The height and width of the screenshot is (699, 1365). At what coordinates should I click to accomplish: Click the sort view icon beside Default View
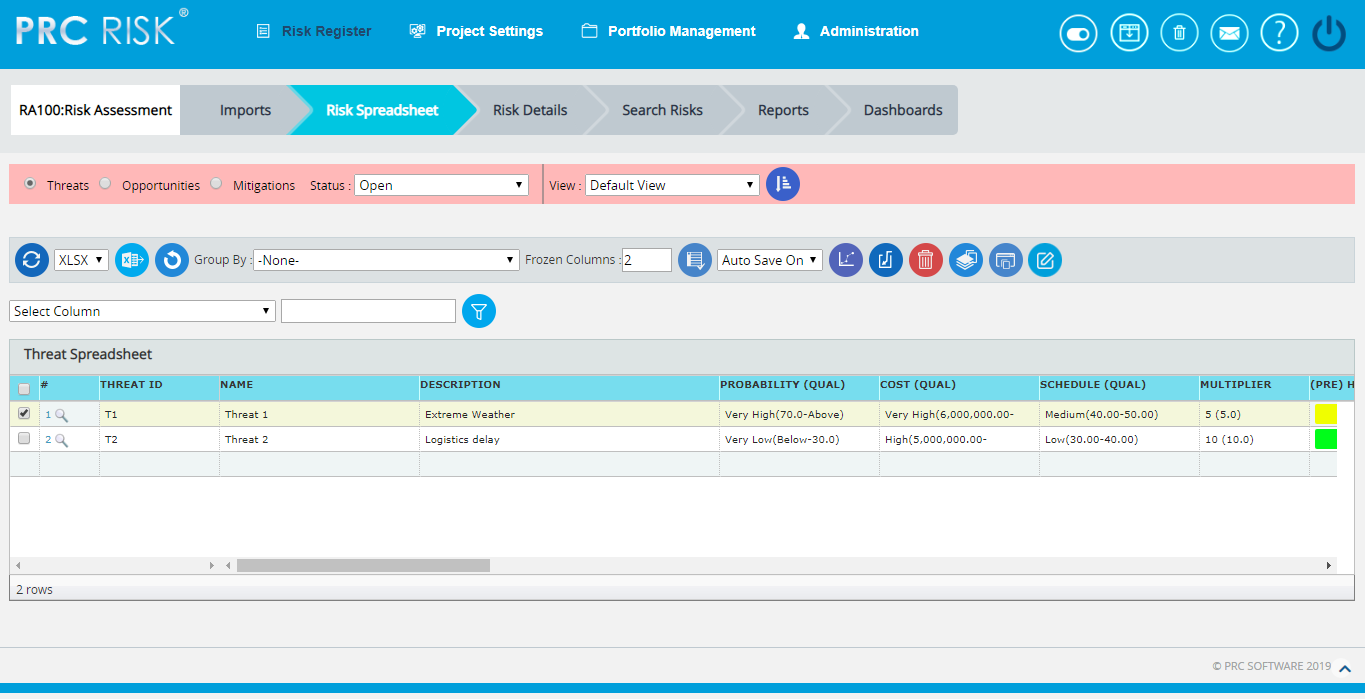pyautogui.click(x=783, y=184)
